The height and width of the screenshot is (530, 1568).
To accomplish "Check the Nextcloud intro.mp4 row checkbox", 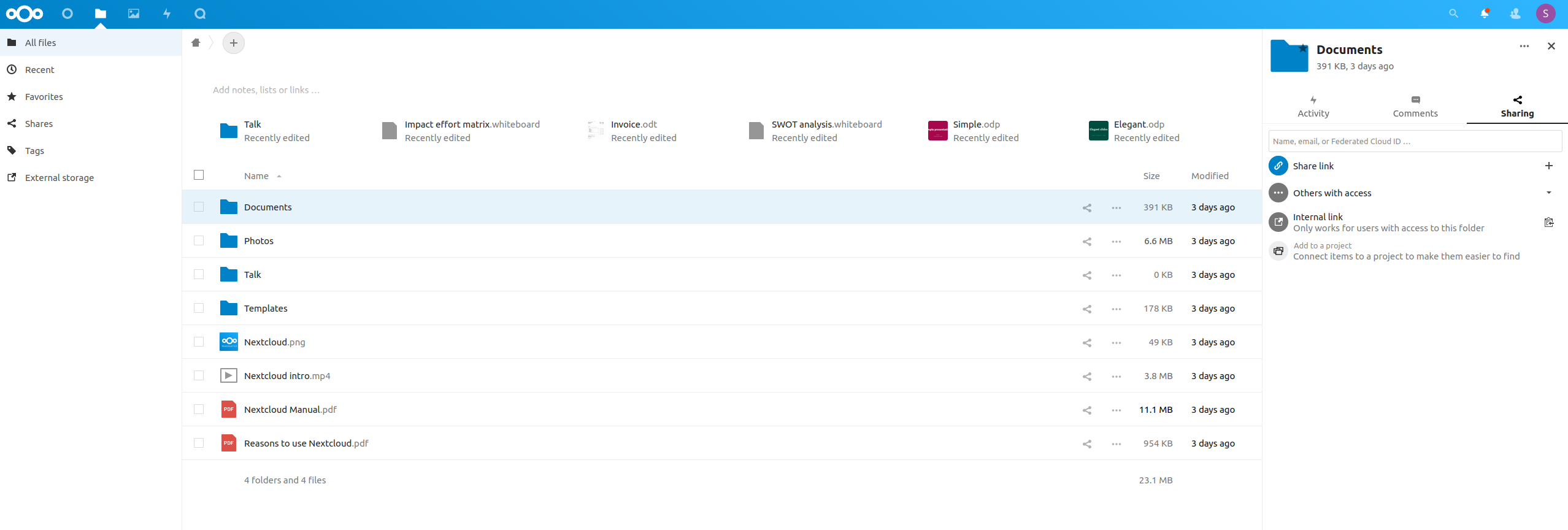I will (x=199, y=375).
